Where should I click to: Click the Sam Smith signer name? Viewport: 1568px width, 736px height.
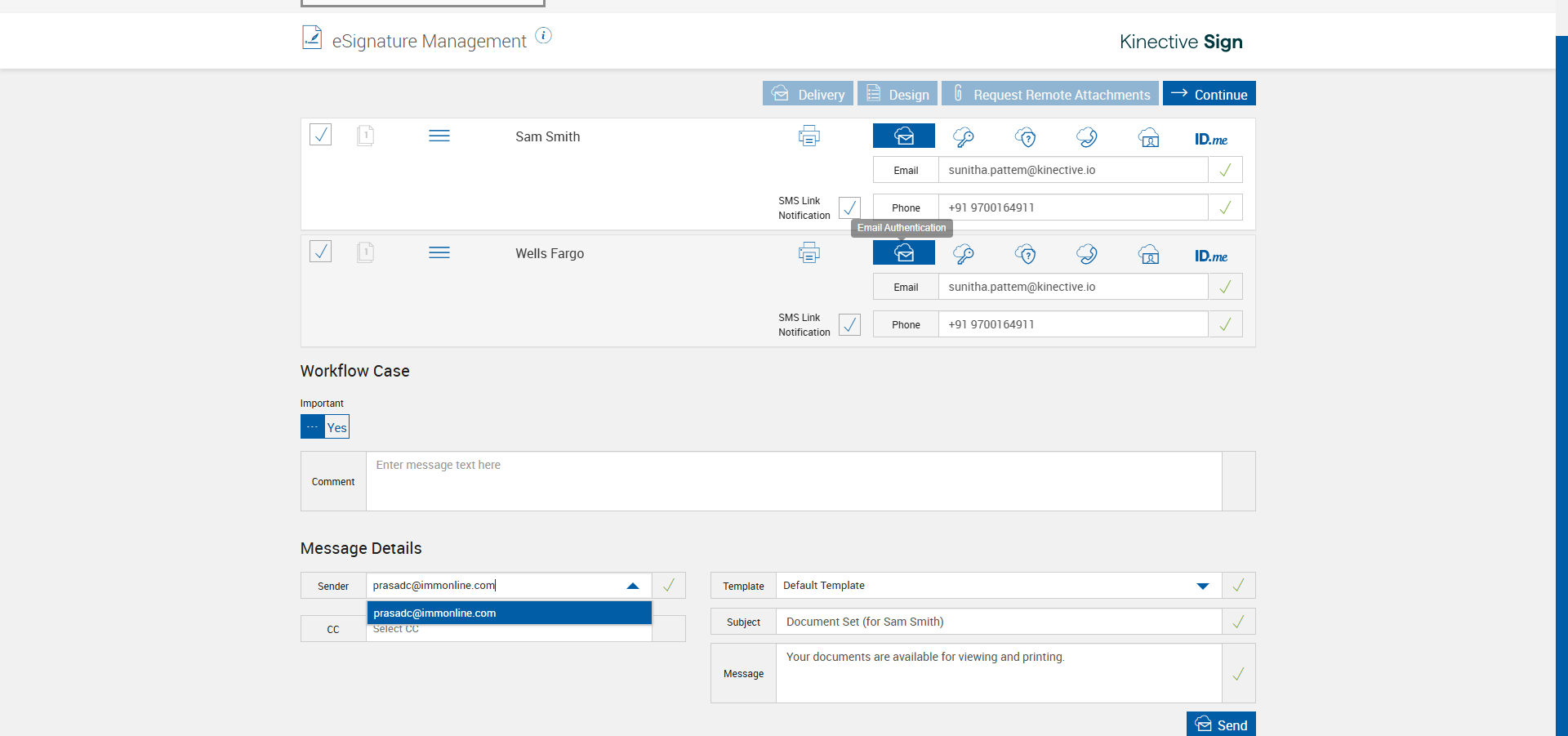(548, 136)
